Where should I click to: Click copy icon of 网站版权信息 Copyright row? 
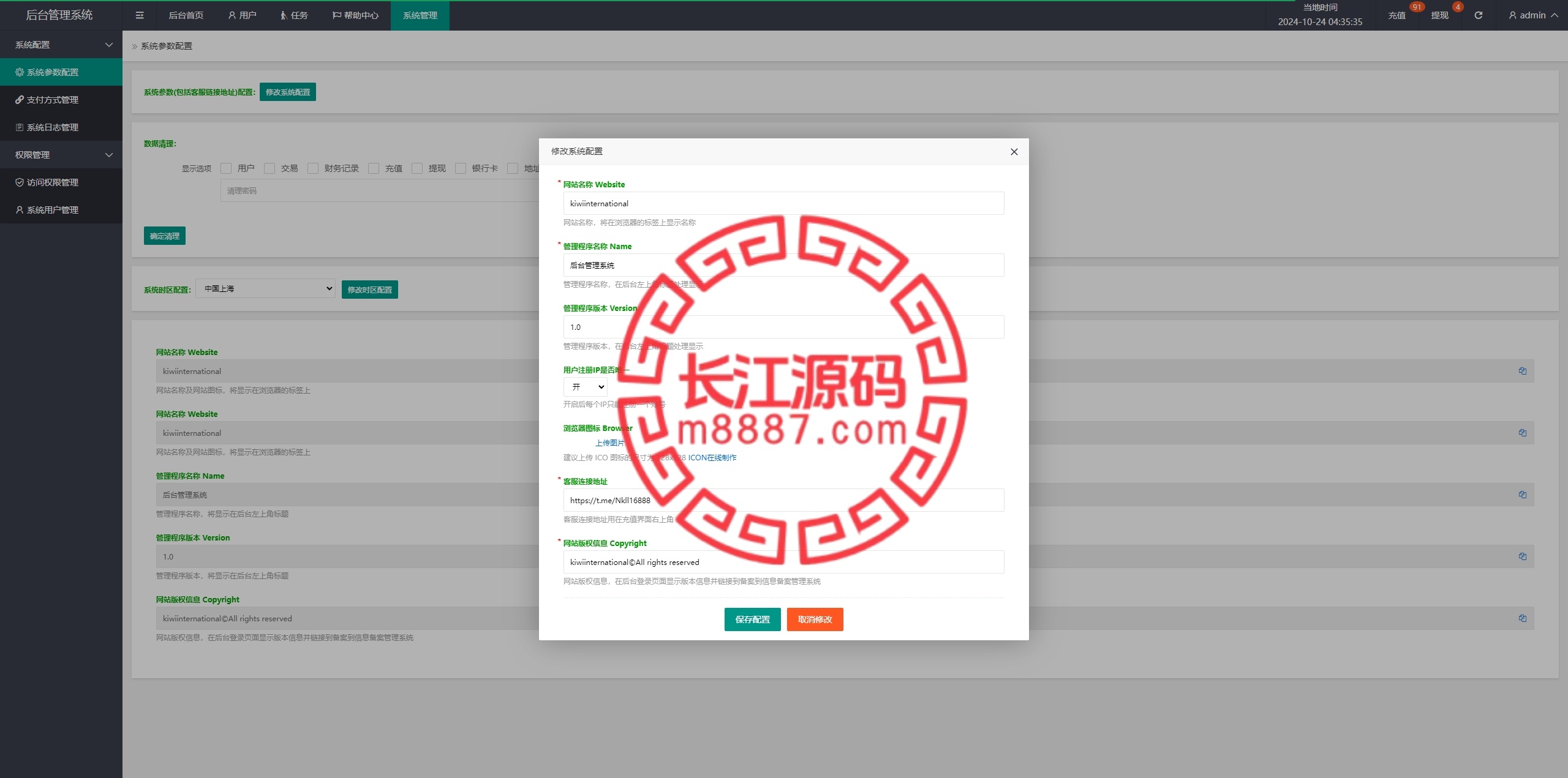[x=1522, y=618]
